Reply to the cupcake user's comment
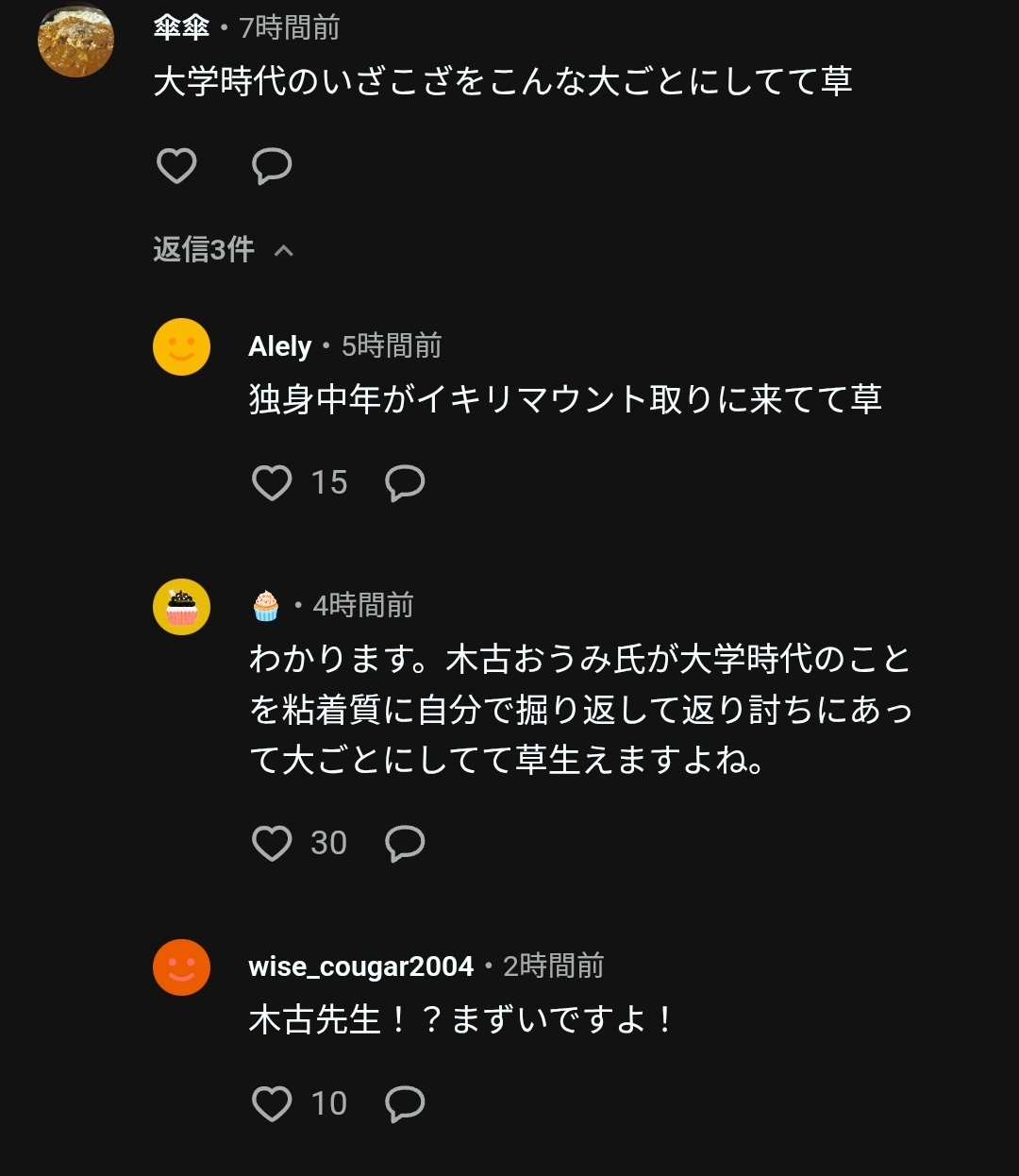The height and width of the screenshot is (1176, 1019). pos(405,843)
